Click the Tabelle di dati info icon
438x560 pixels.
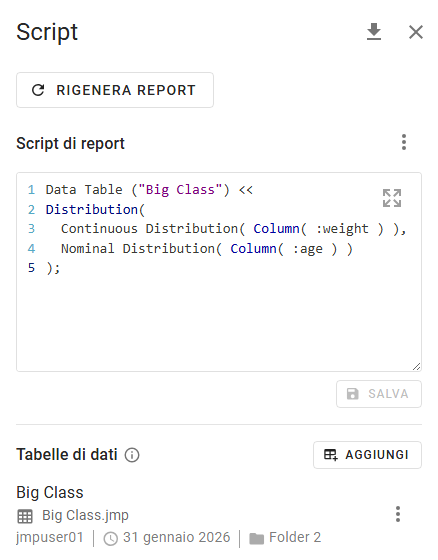[132, 455]
